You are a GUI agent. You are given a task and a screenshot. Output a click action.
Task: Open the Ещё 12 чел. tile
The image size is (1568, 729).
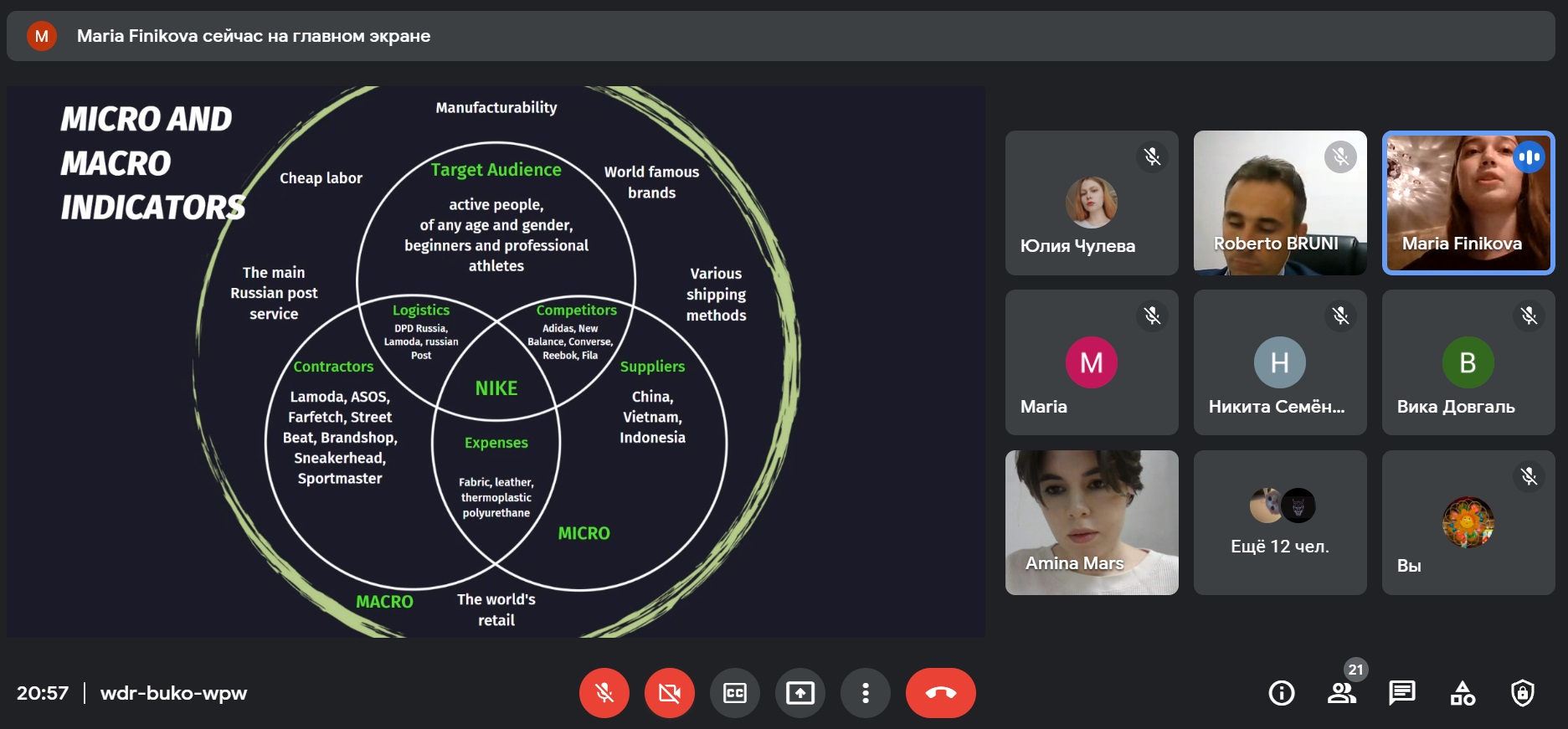[1280, 522]
